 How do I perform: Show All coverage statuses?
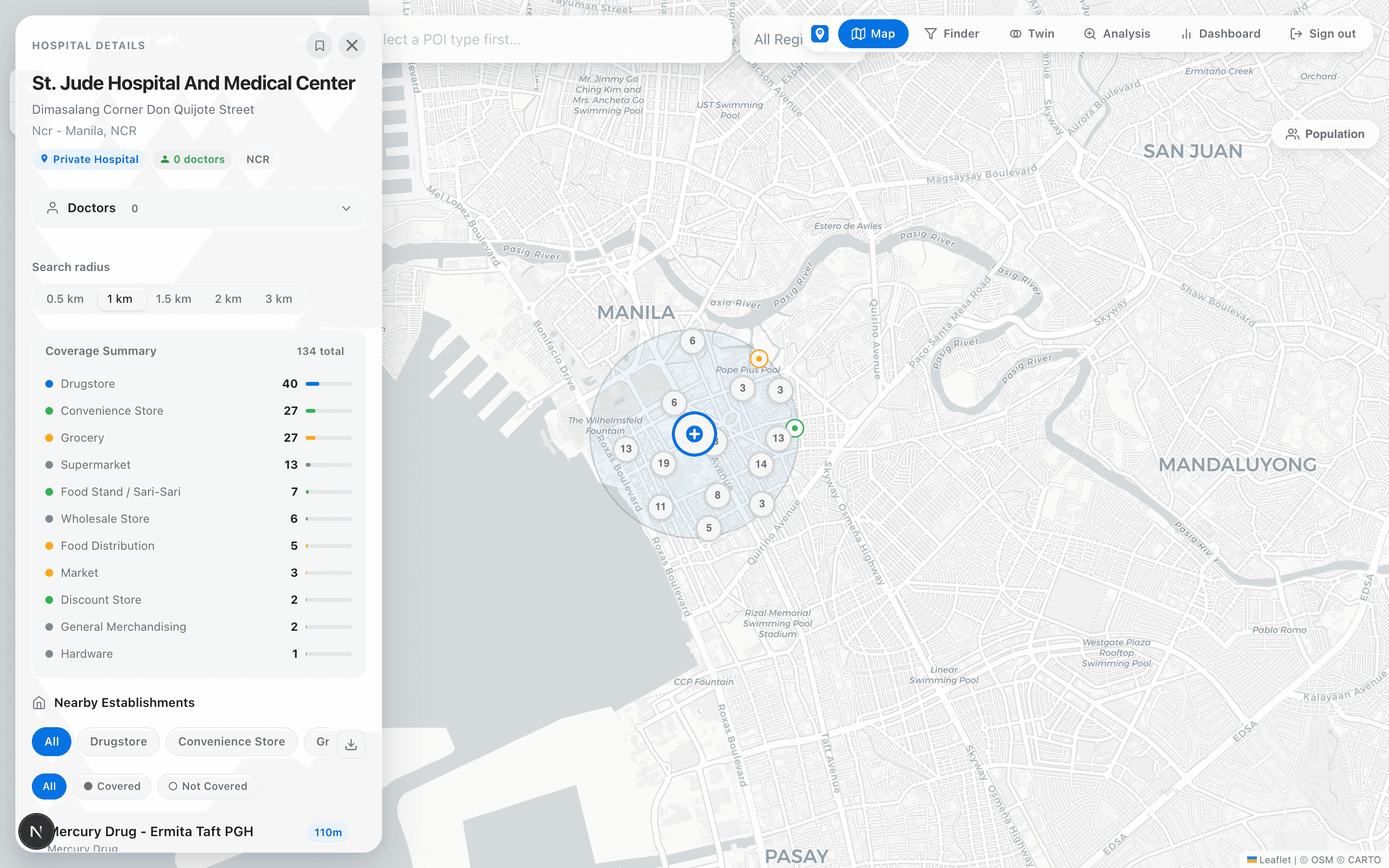tap(49, 787)
